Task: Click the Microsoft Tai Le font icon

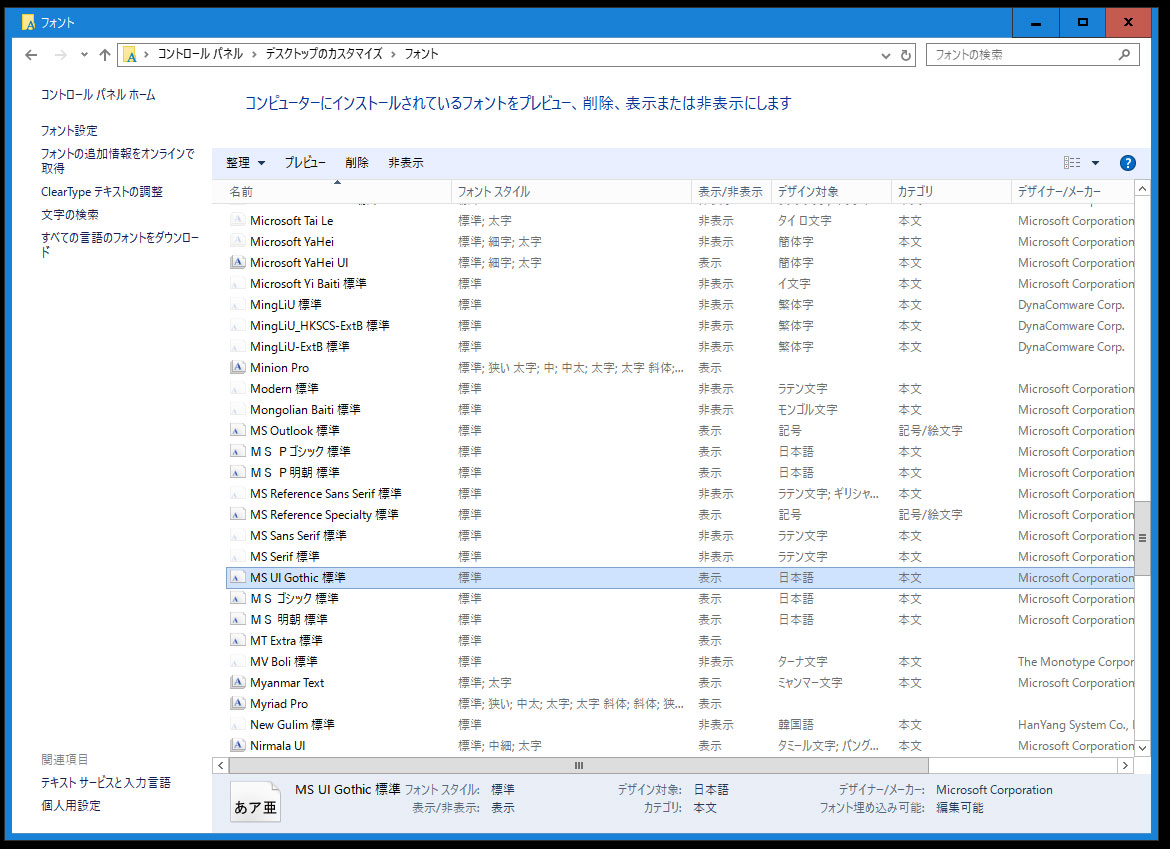Action: (x=237, y=221)
